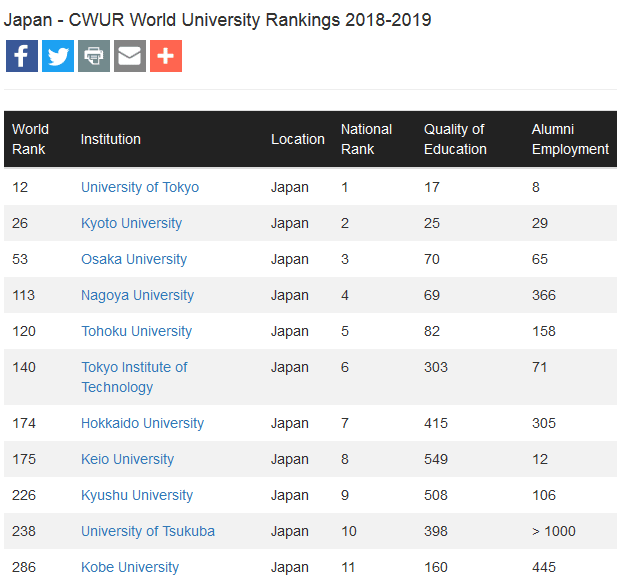Screen dimensions: 617x584
Task: Select alumni employment value 106
Action: tap(544, 495)
